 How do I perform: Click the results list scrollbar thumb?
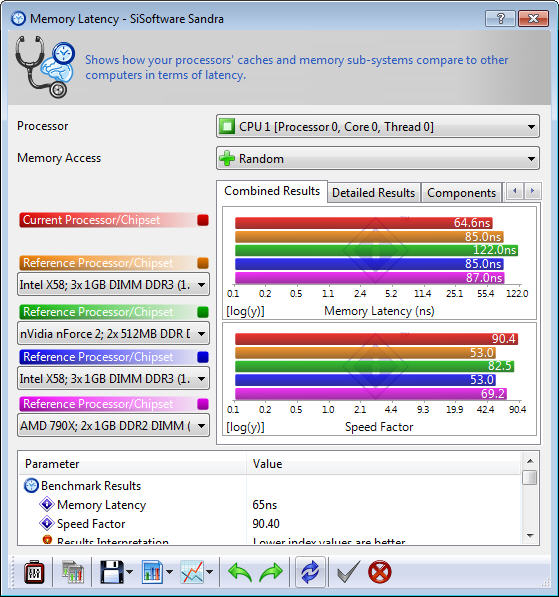pyautogui.click(x=530, y=477)
